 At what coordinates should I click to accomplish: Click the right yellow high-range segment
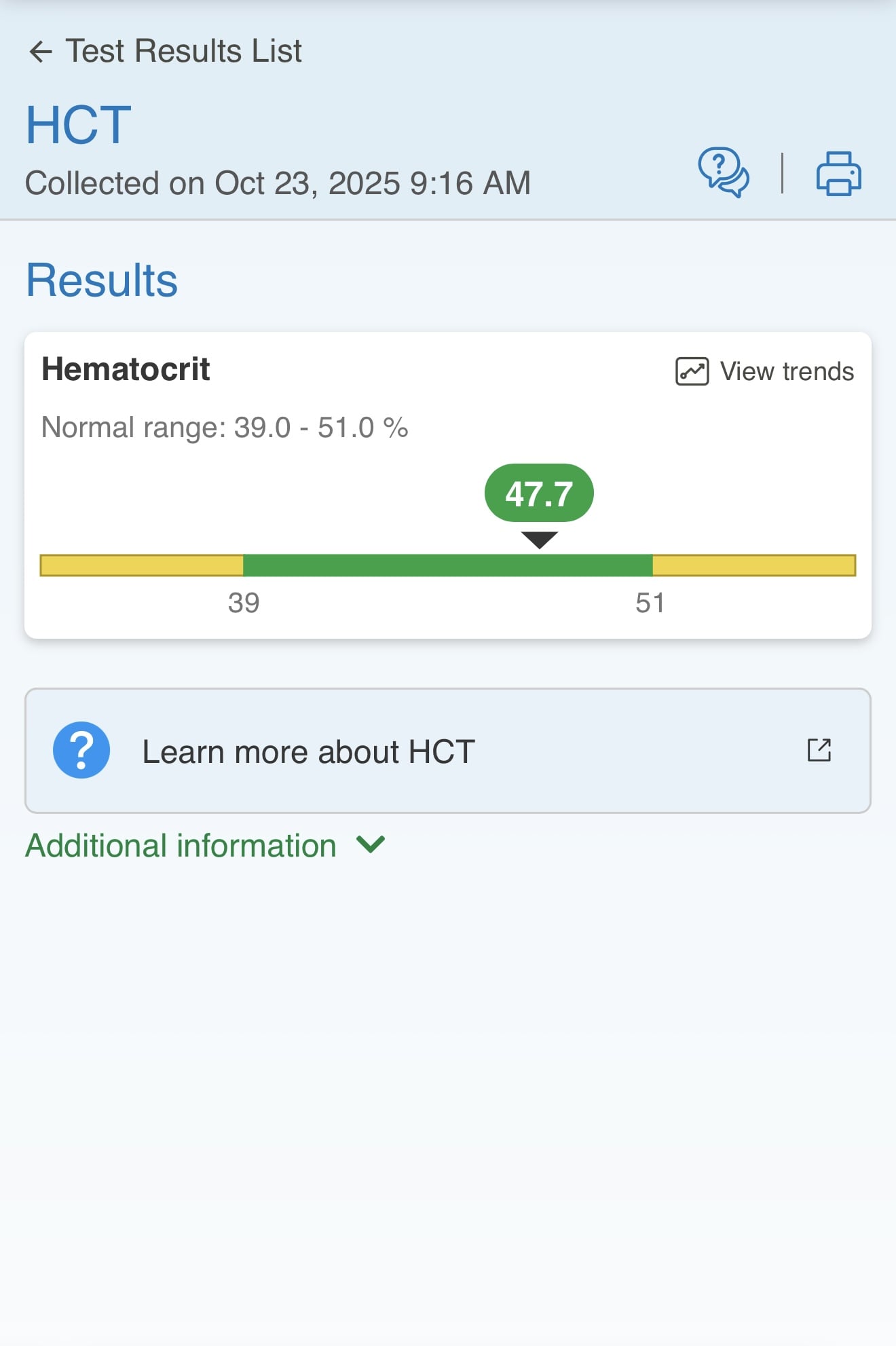(754, 565)
